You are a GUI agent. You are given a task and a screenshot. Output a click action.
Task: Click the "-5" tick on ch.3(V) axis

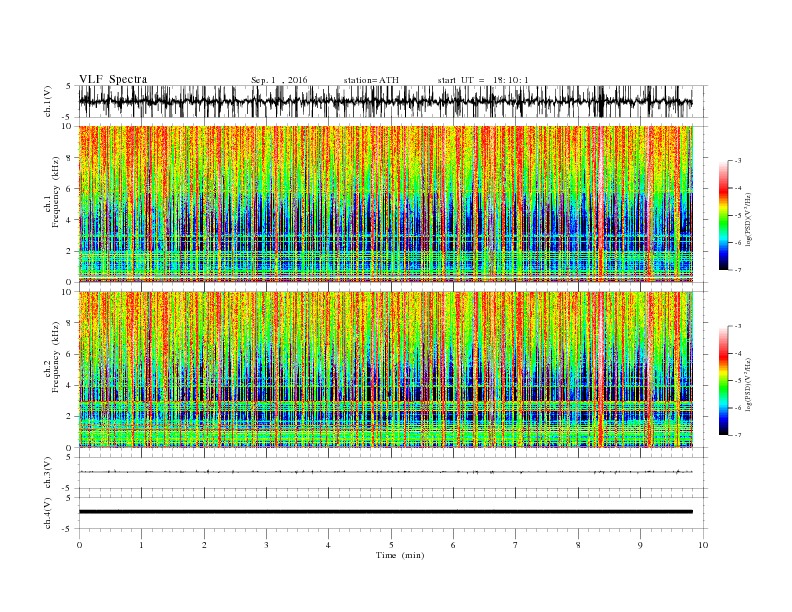68,489
